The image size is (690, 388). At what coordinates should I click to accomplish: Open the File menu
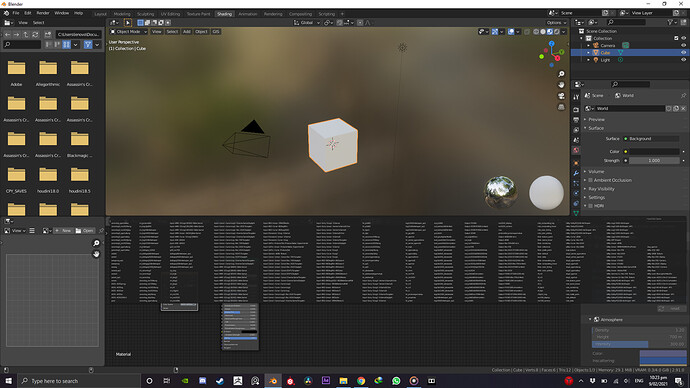click(16, 13)
